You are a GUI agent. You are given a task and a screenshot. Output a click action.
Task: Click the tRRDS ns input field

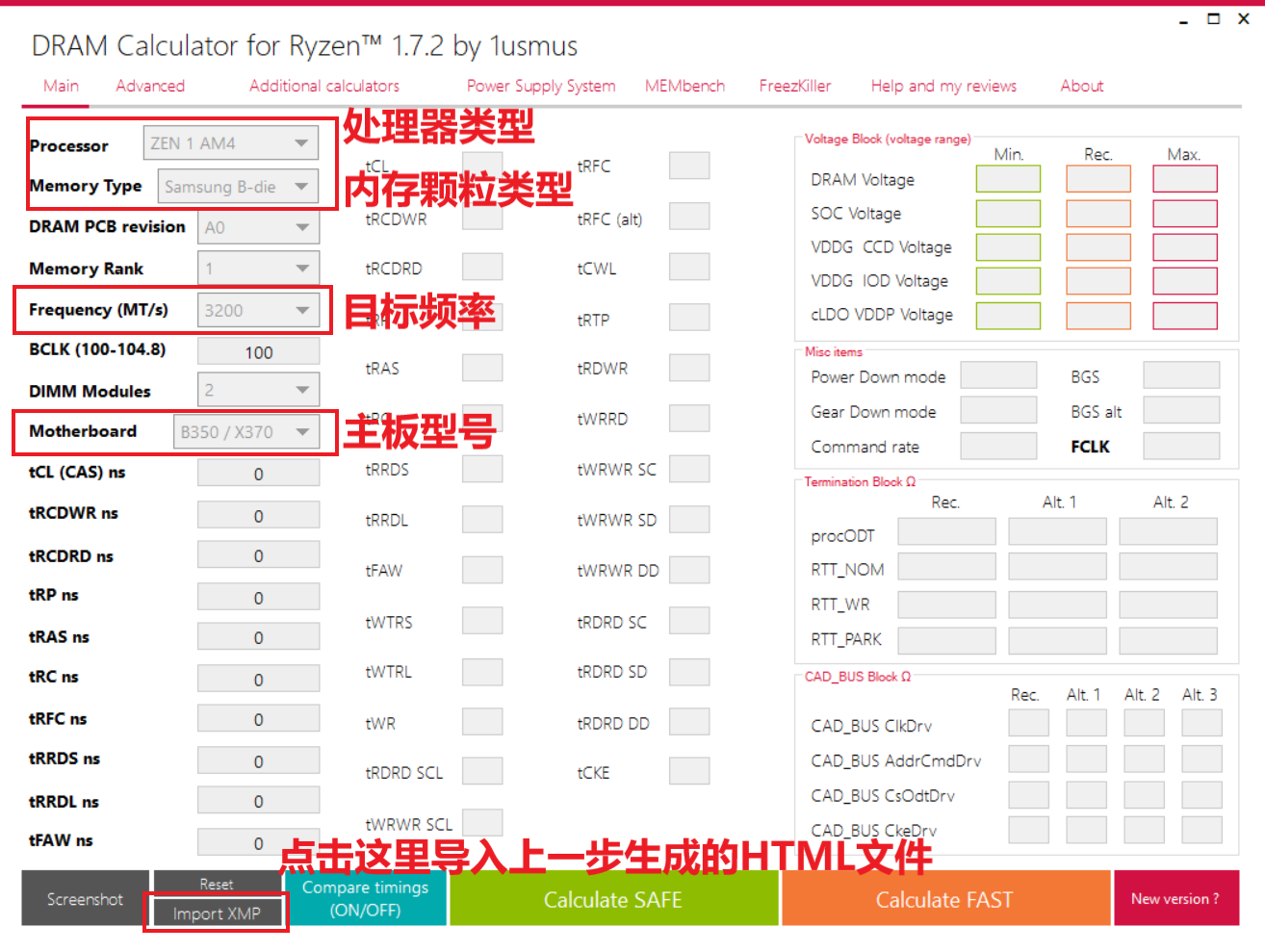click(258, 760)
